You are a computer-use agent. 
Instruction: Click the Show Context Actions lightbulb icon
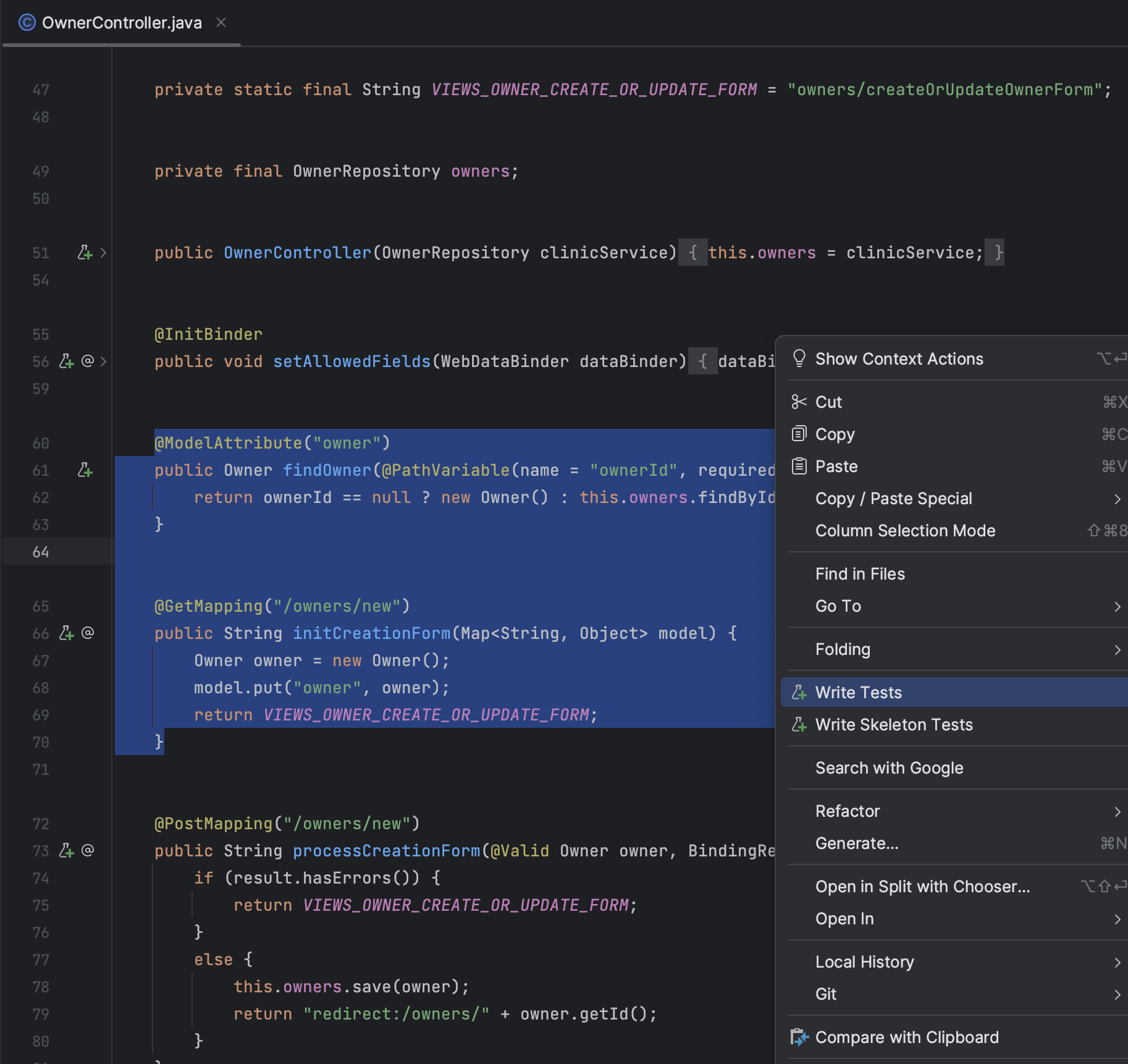[x=799, y=358]
